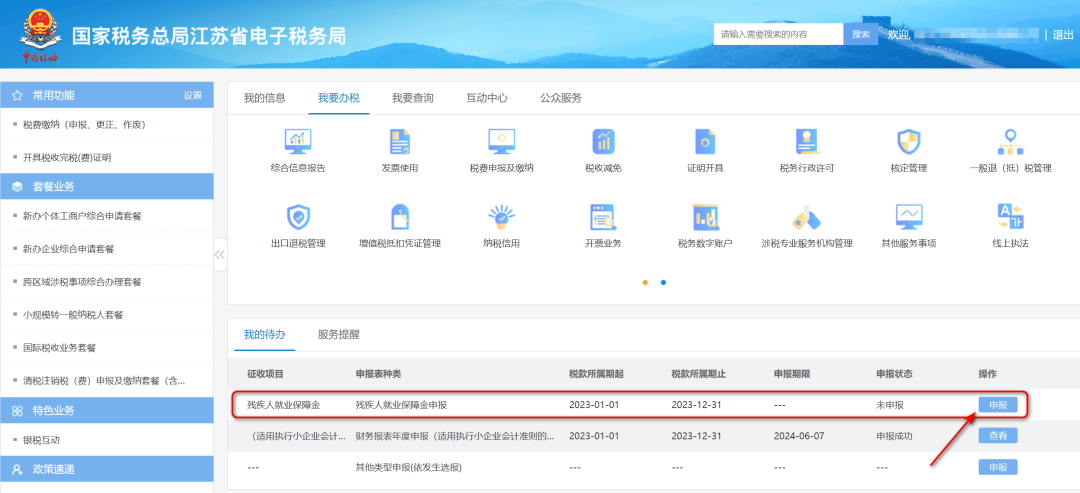Open 综合信息报告 icon

tap(298, 141)
